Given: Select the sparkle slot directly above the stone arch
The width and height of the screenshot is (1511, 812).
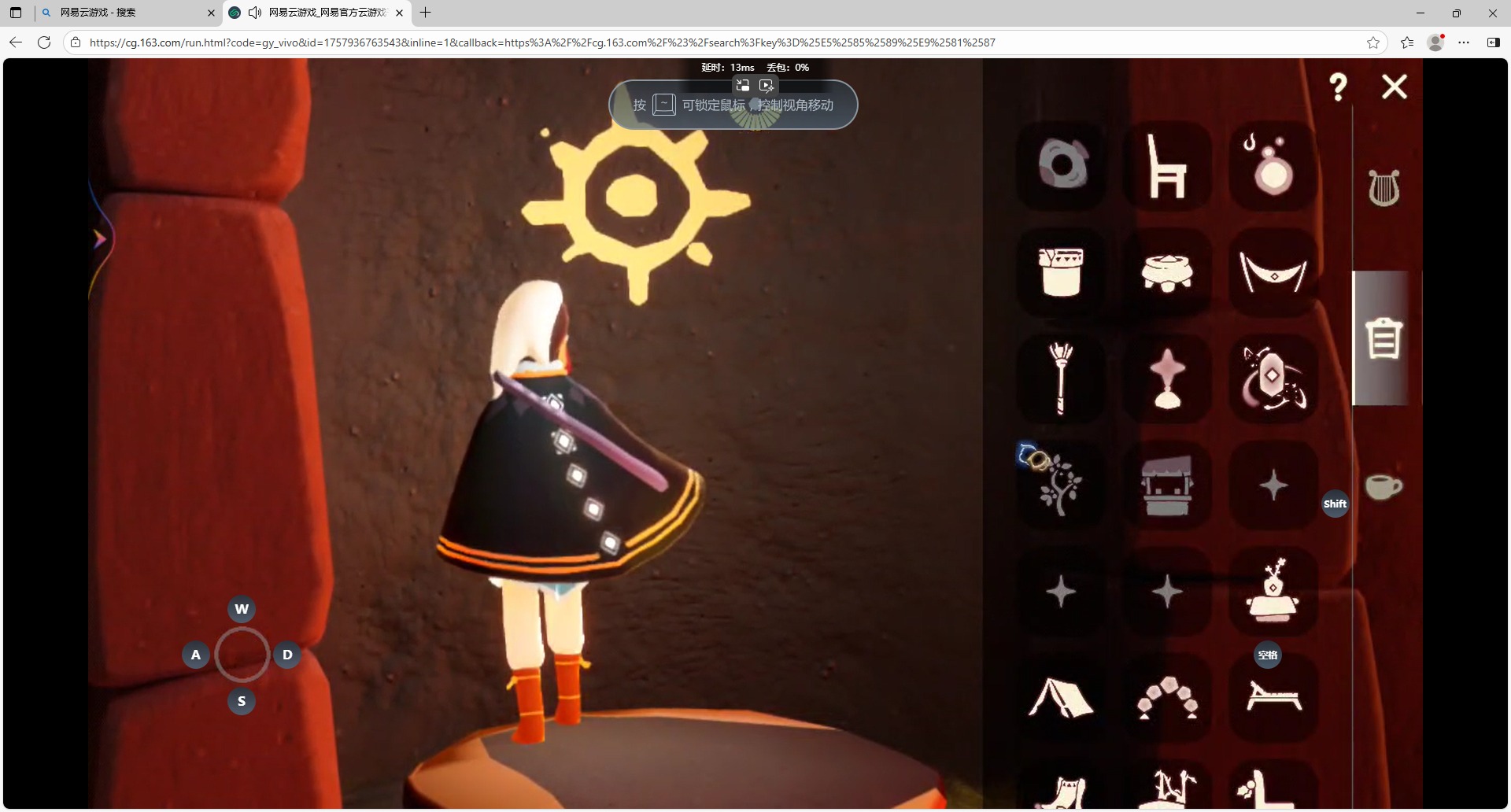Looking at the screenshot, I should coord(1167,592).
